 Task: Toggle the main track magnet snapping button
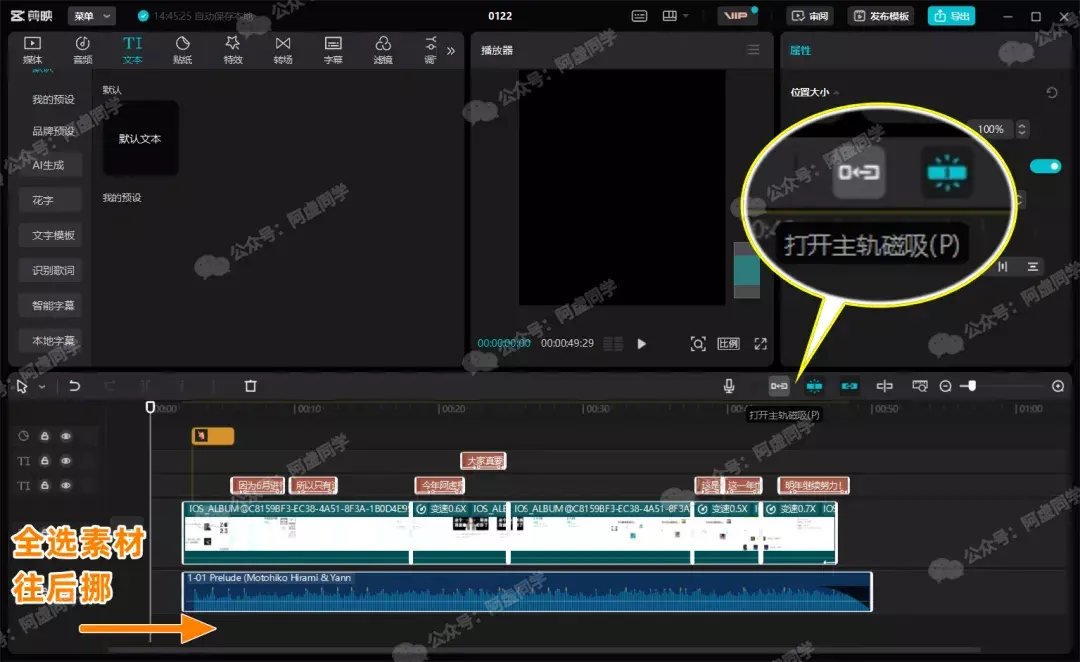click(779, 386)
